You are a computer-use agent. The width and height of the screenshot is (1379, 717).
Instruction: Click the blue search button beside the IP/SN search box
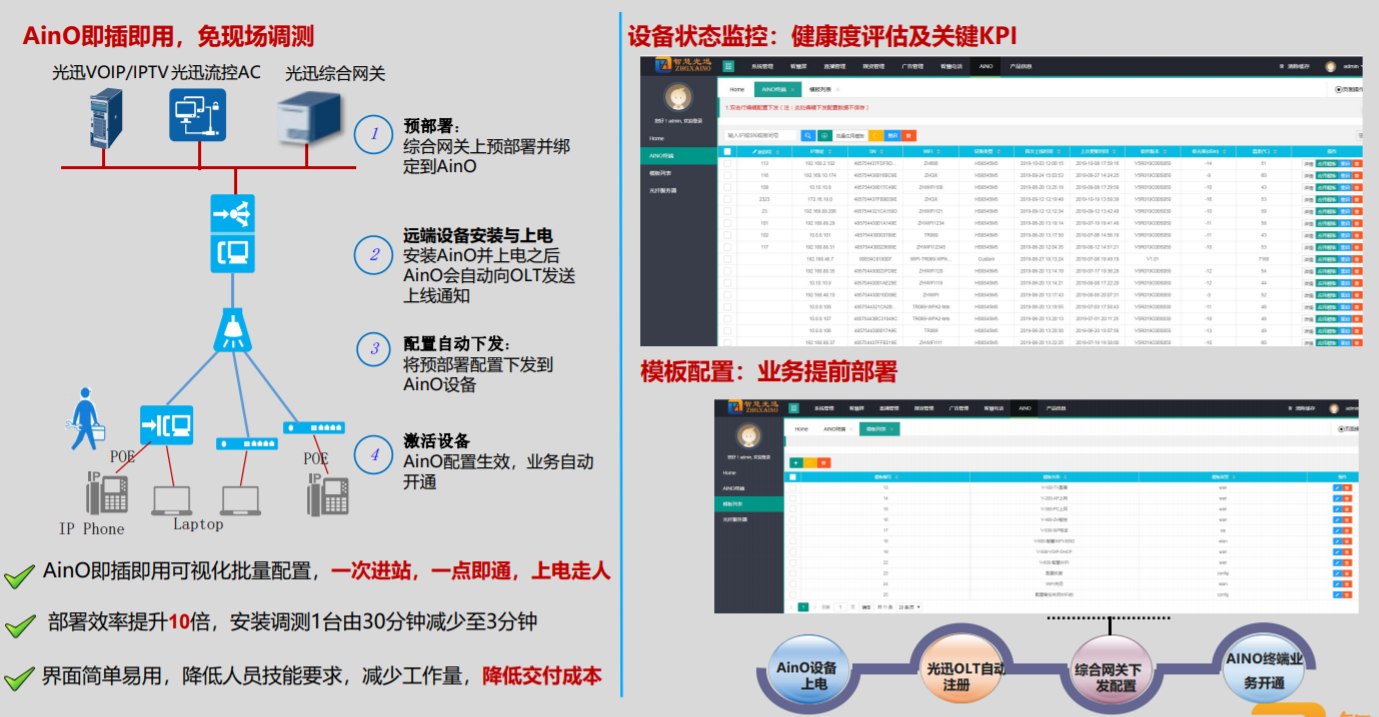coord(808,135)
